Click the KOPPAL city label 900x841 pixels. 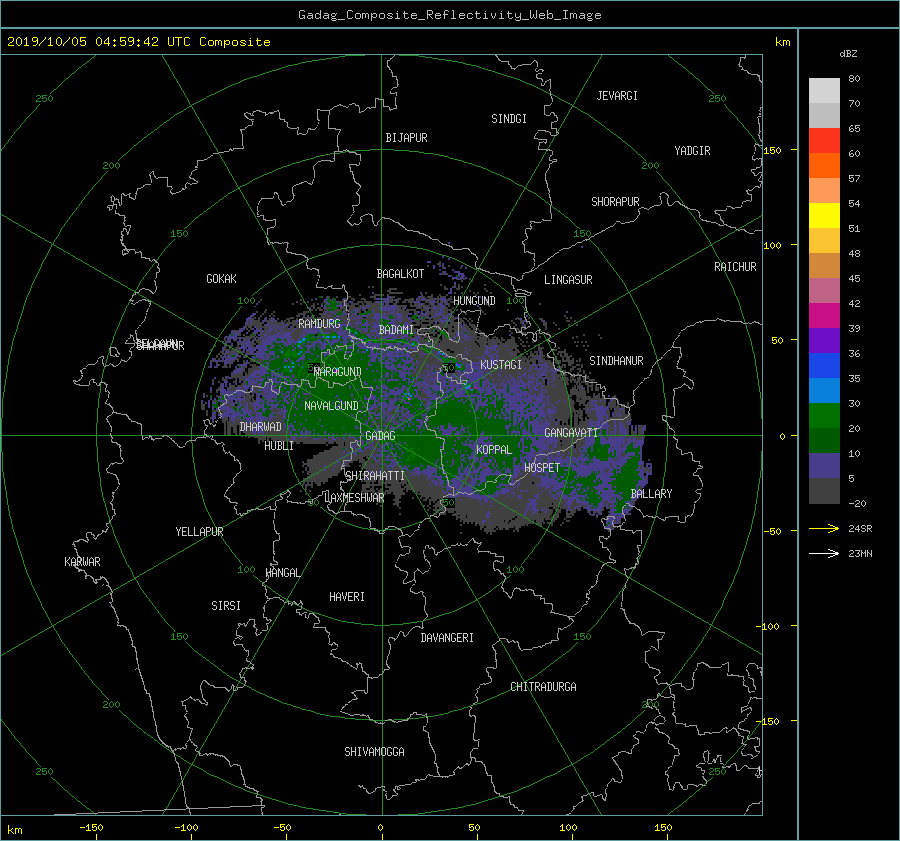click(494, 450)
